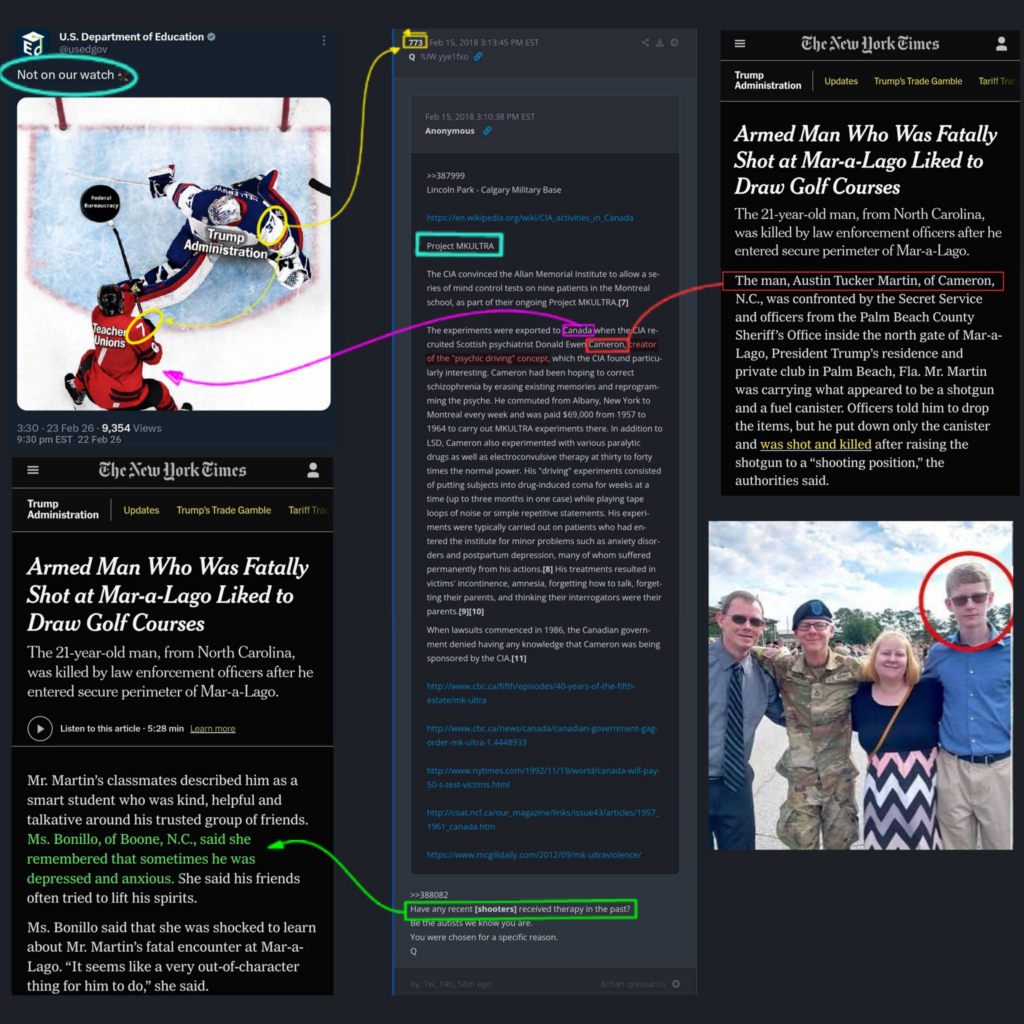The height and width of the screenshot is (1024, 1024).
Task: Click the X circle icon next to 8chan qresearch
Action: [675, 984]
